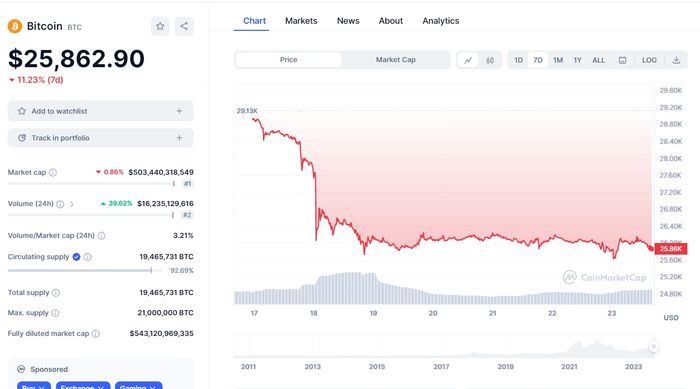Image resolution: width=700 pixels, height=389 pixels.
Task: Open the Analytics tab
Action: click(441, 21)
